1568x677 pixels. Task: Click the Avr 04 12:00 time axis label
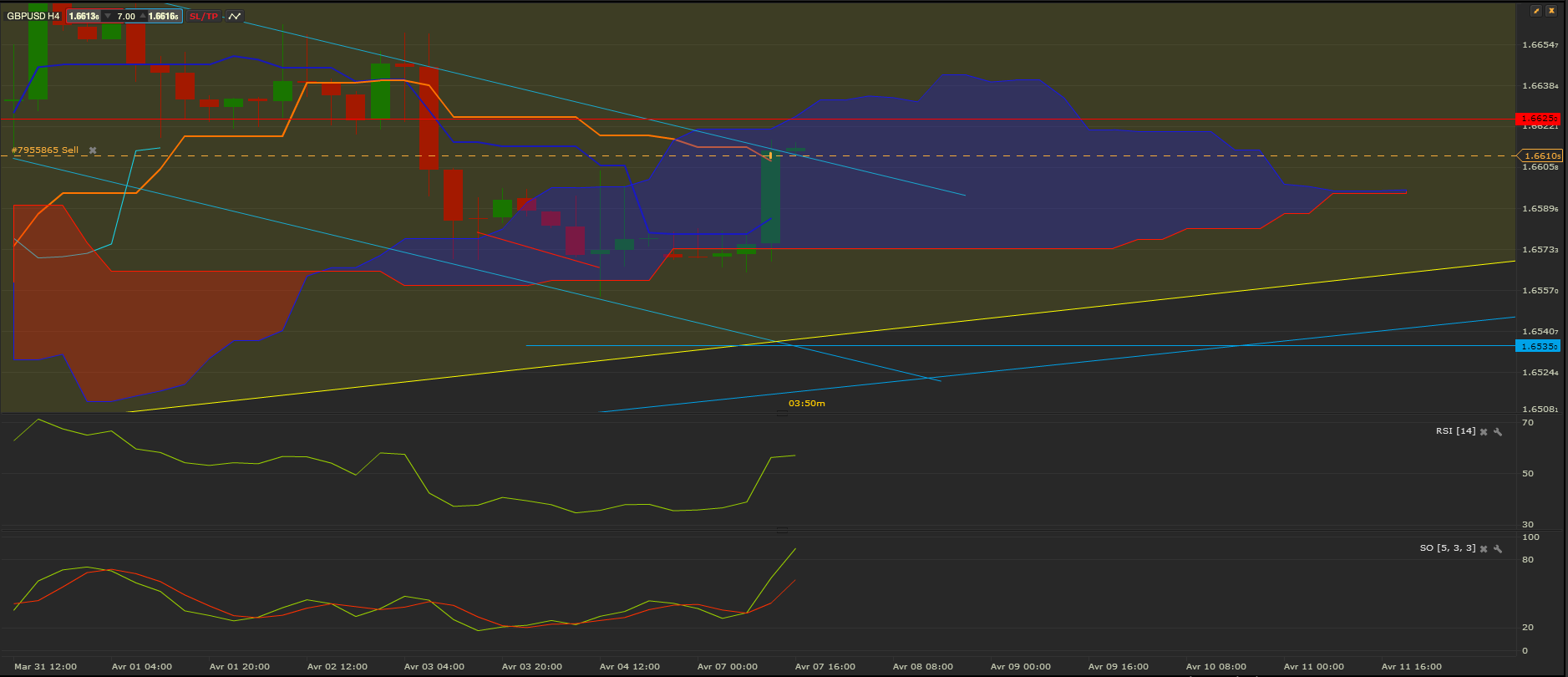630,667
